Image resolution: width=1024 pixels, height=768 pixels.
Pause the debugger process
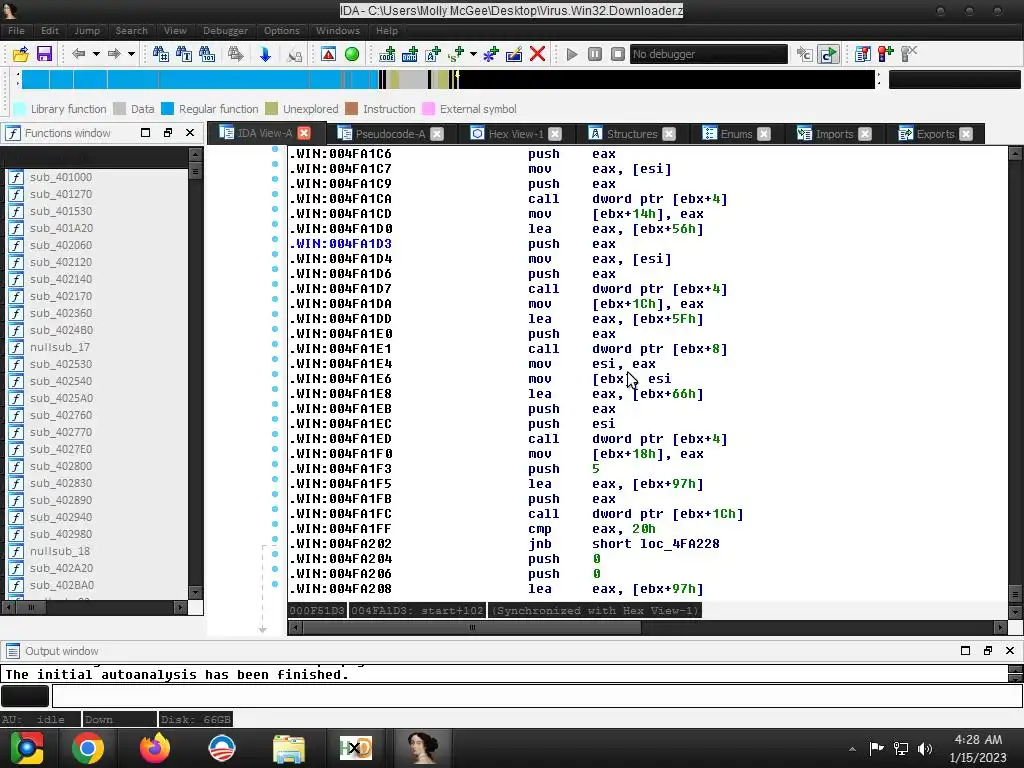point(595,54)
